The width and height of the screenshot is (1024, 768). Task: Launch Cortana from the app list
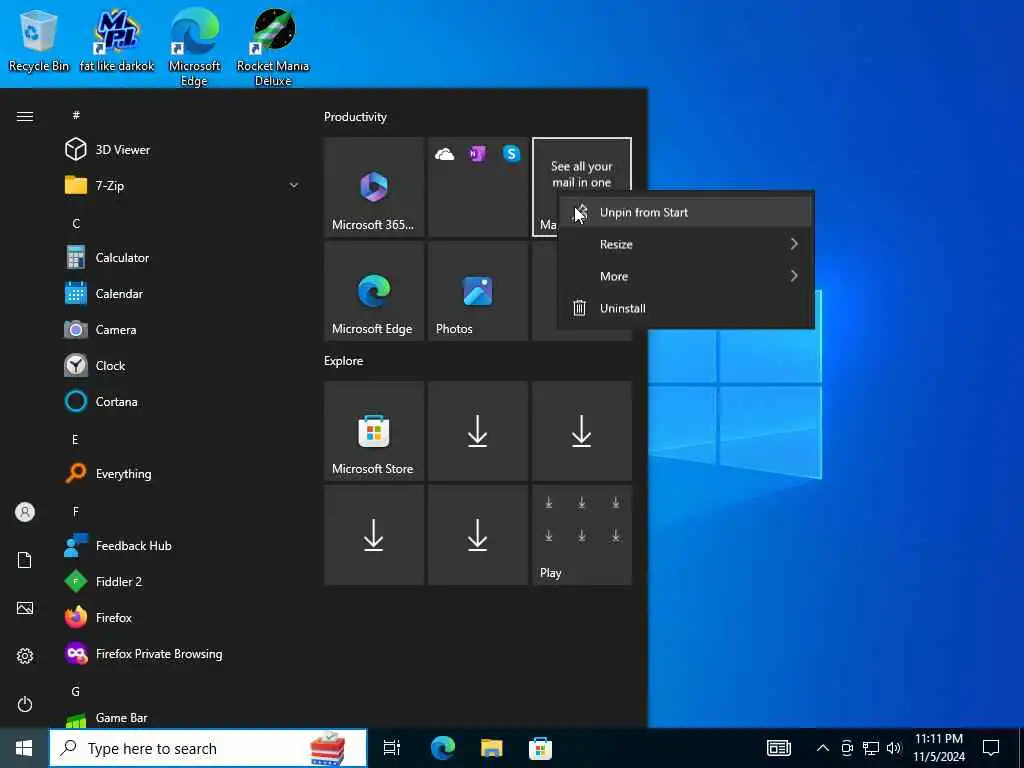(183, 401)
